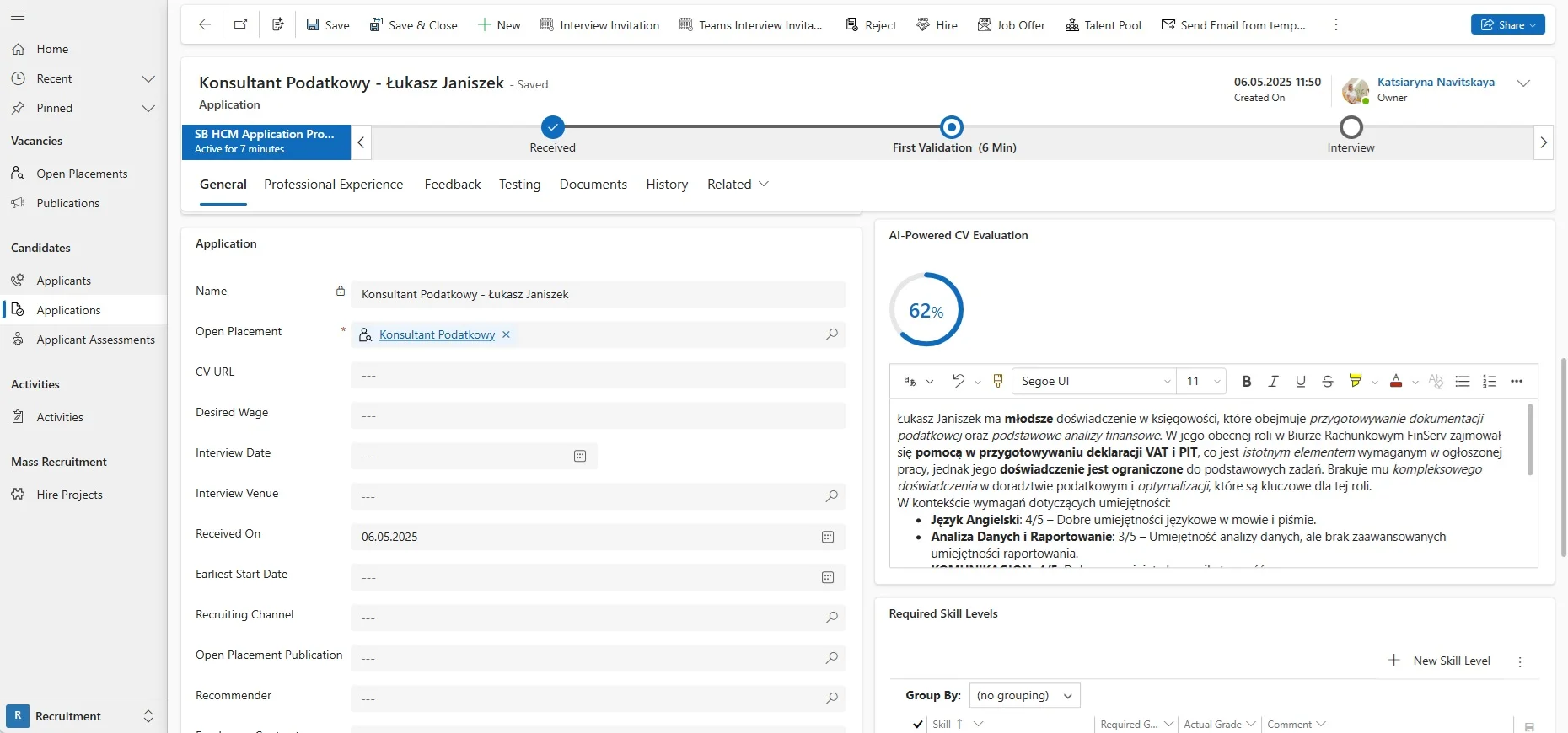1568x733 pixels.
Task: Toggle the select-all checkmark in skill grid
Action: 917,724
